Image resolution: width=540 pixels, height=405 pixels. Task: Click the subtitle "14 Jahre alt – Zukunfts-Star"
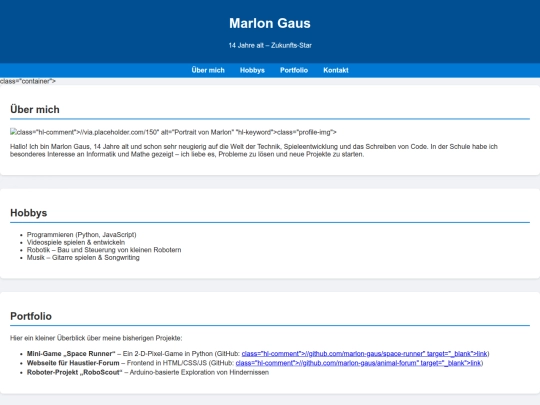[270, 45]
